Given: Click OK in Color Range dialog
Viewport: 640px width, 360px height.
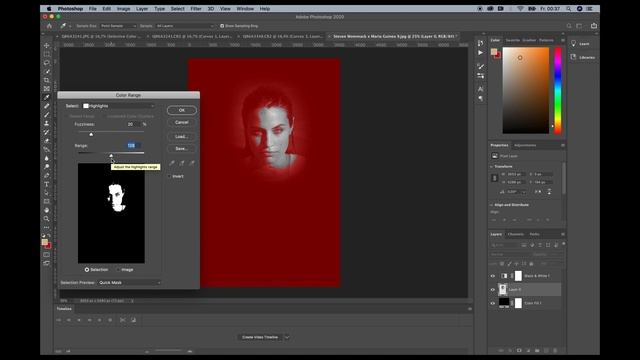Looking at the screenshot, I should (182, 110).
